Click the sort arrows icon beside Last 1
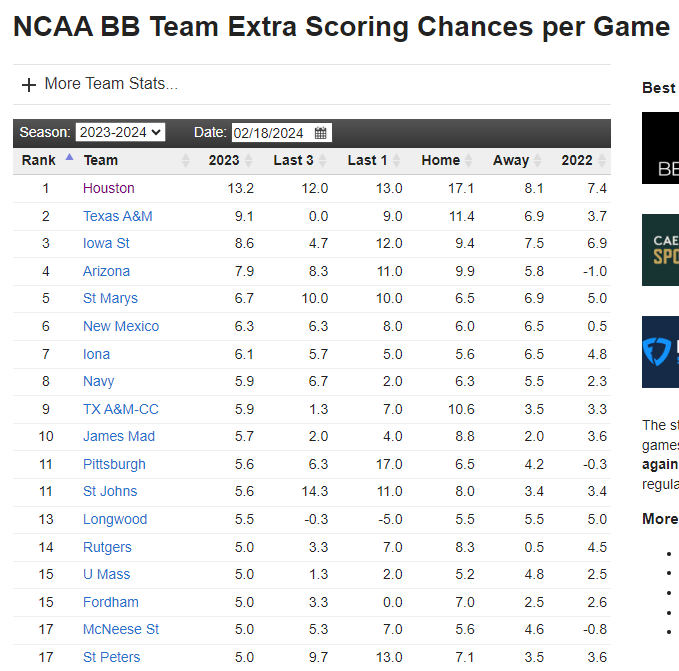Image resolution: width=679 pixels, height=671 pixels. pyautogui.click(x=398, y=161)
